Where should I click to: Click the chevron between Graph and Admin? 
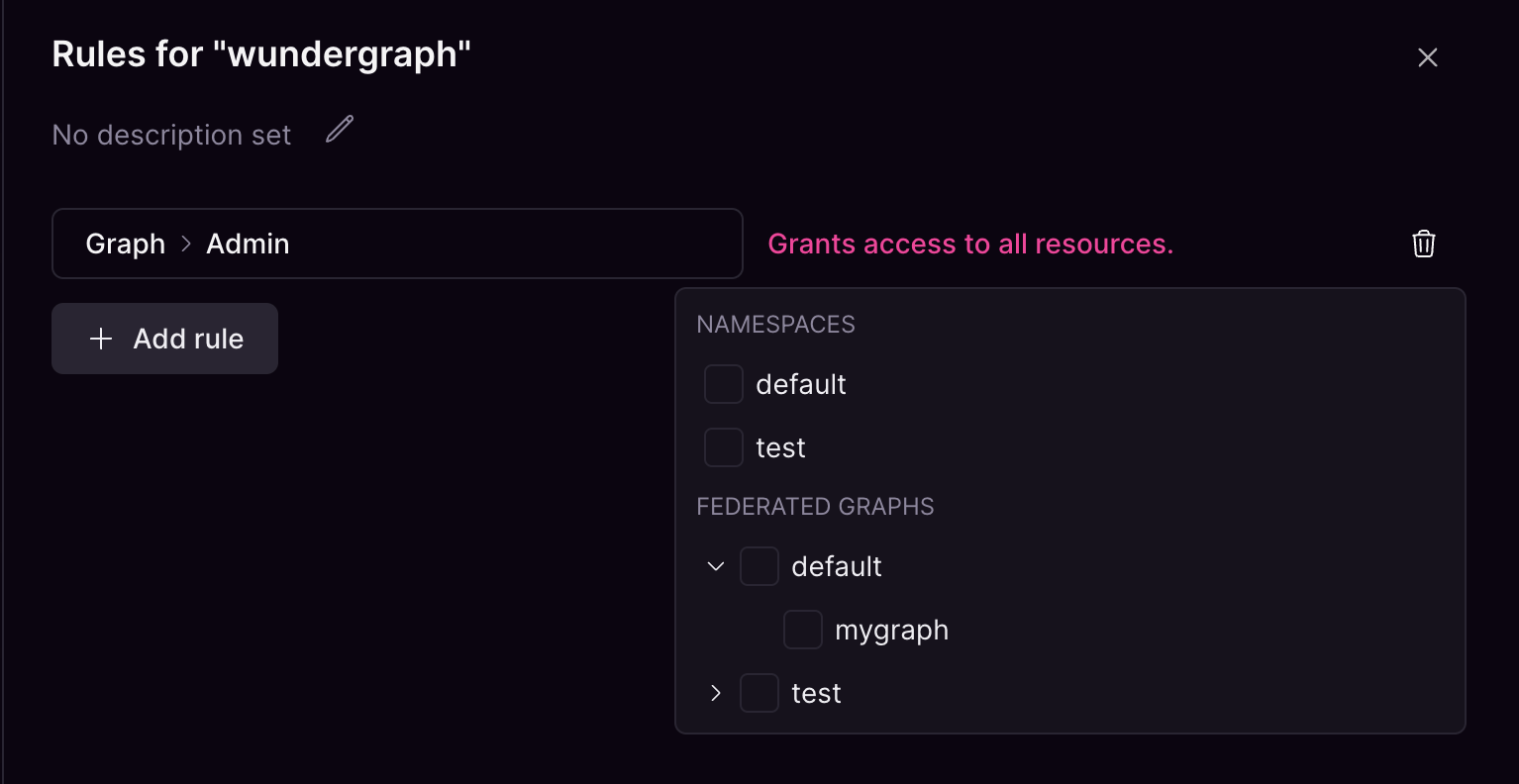(x=188, y=244)
